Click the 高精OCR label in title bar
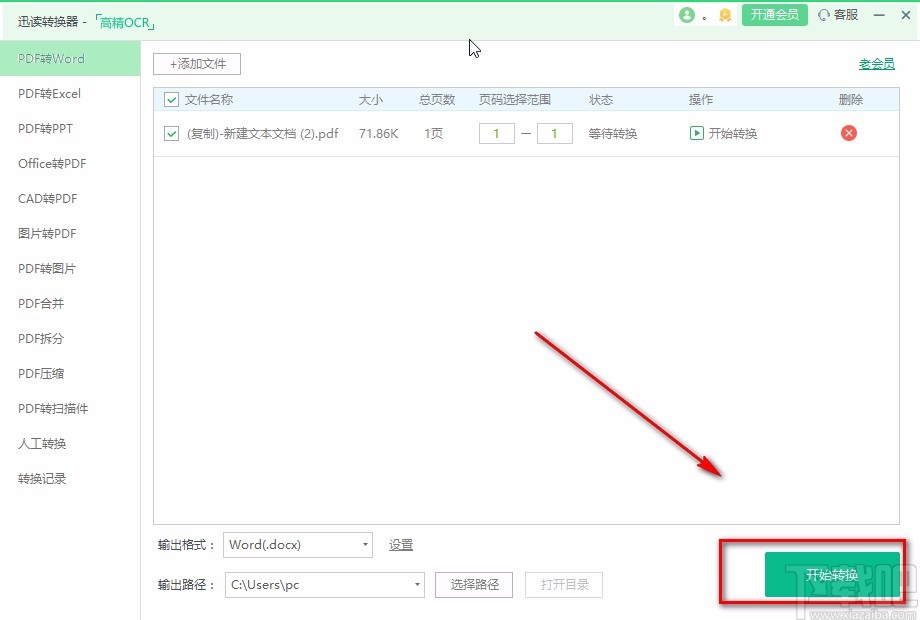The width and height of the screenshot is (920, 620). (122, 21)
